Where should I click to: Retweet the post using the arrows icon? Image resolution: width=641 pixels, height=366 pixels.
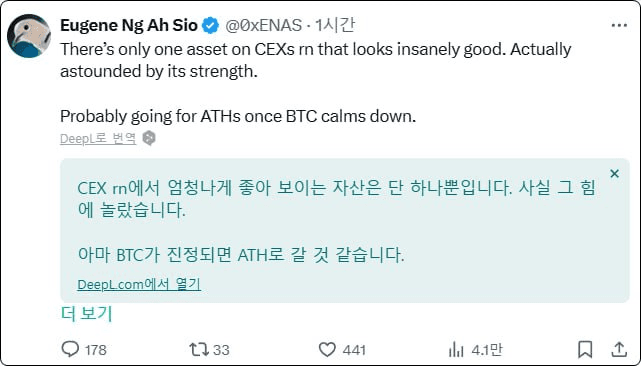click(x=199, y=349)
